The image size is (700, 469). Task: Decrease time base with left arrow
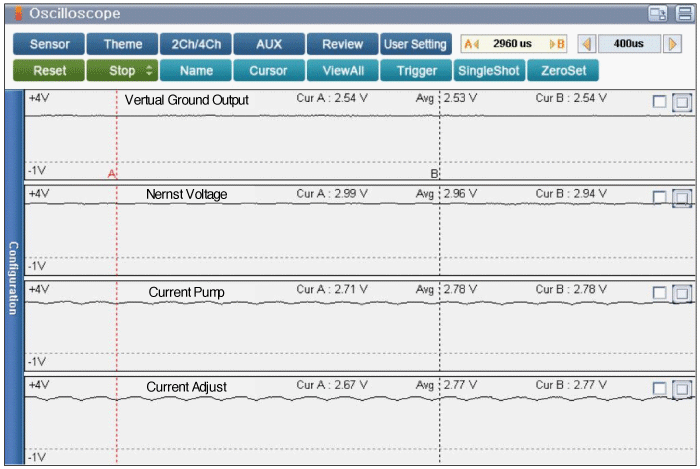click(587, 44)
